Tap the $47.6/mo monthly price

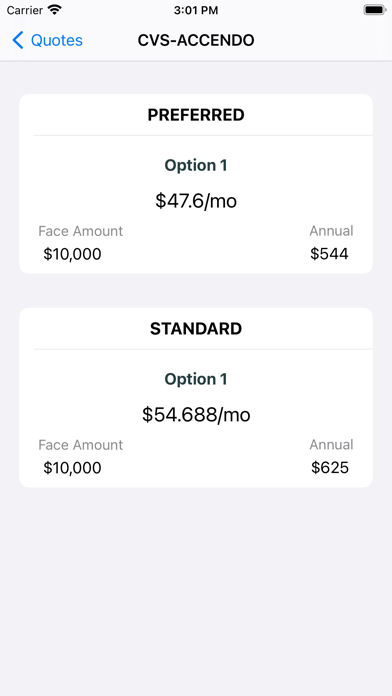click(196, 201)
